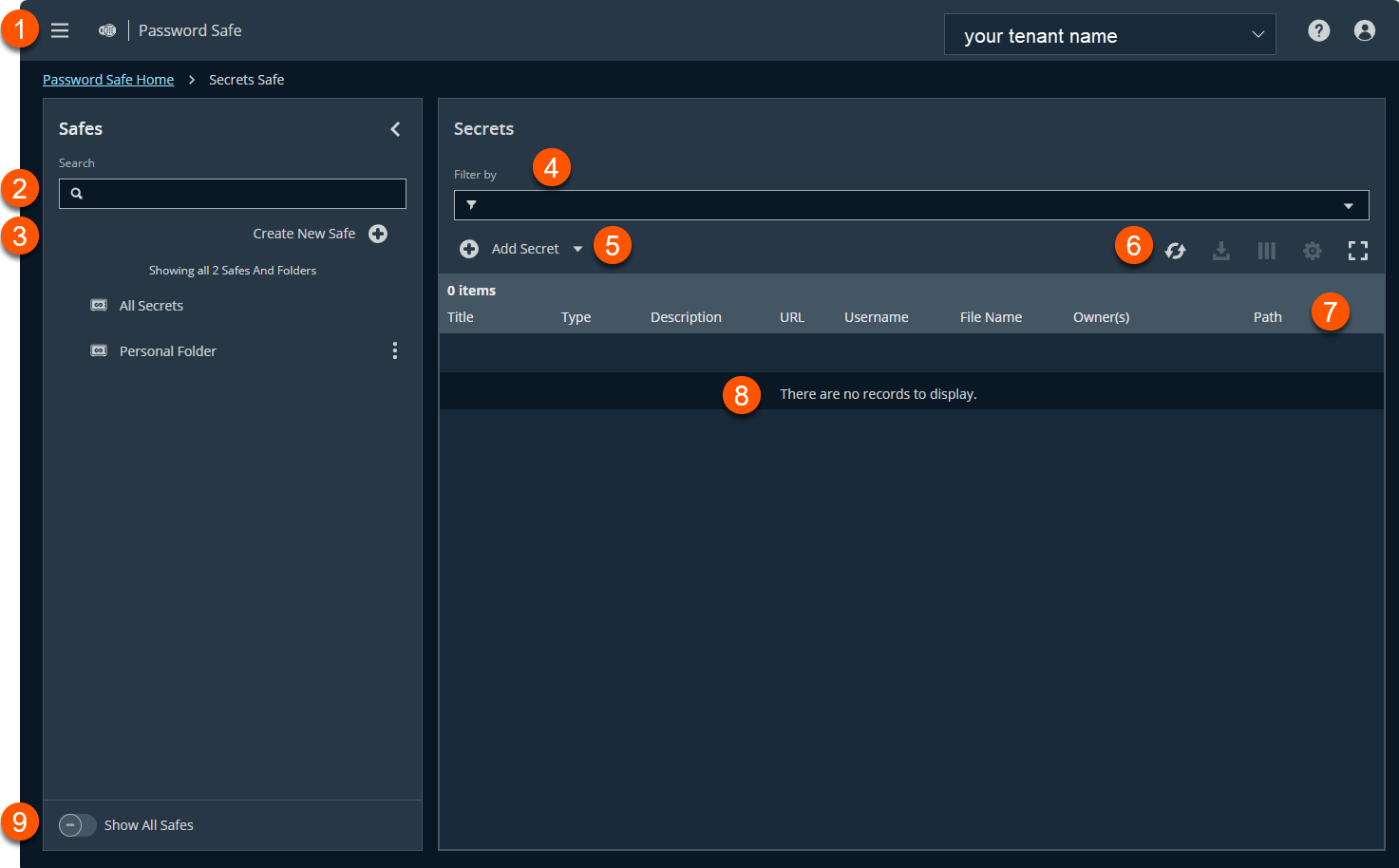This screenshot has height=868, width=1399.
Task: Open Personal Folder's three-dot options menu
Action: (x=395, y=350)
